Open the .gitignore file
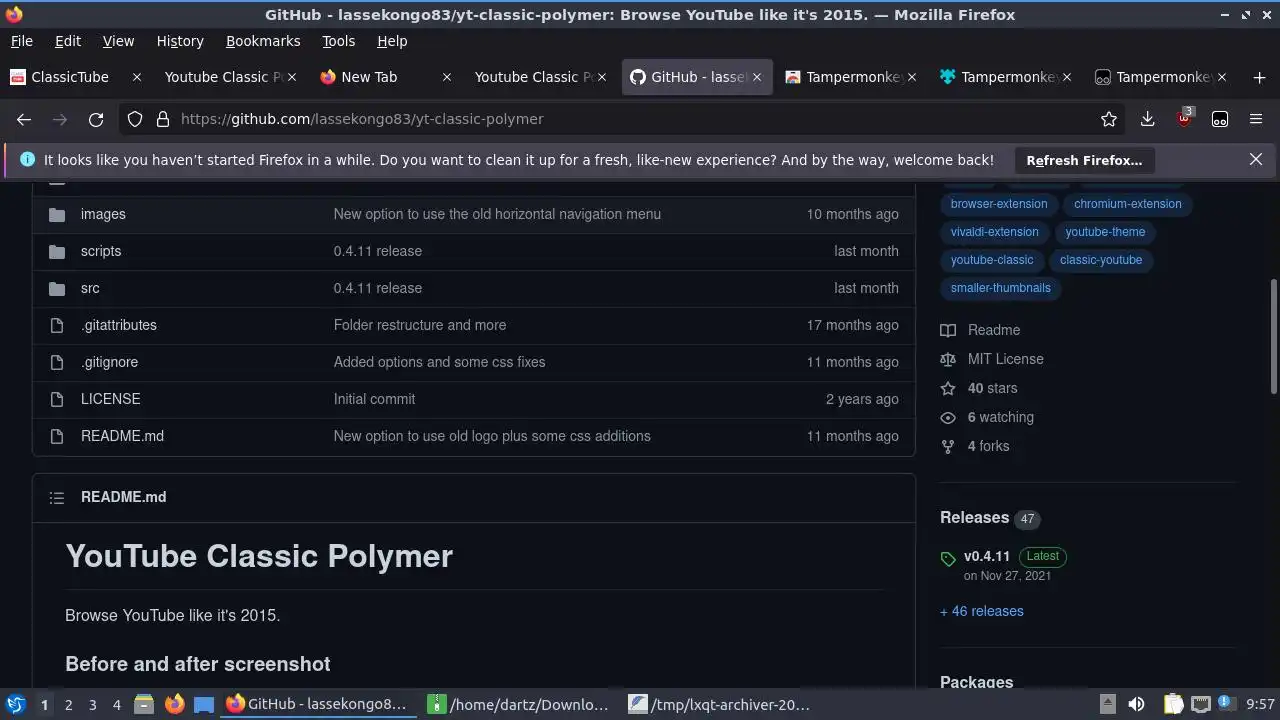1280x720 pixels. (109, 362)
